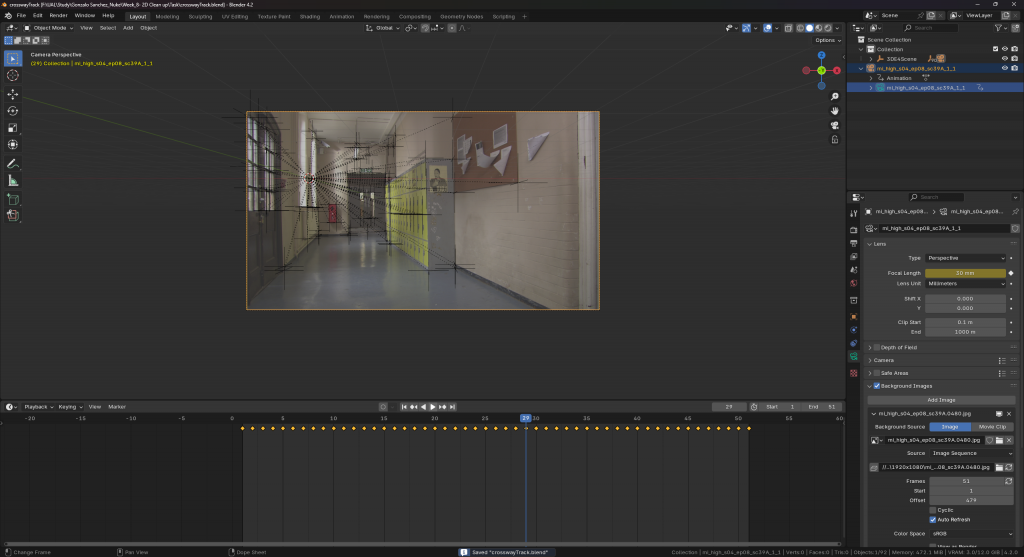
Task: Click the Offset 479 value field
Action: [x=971, y=500]
